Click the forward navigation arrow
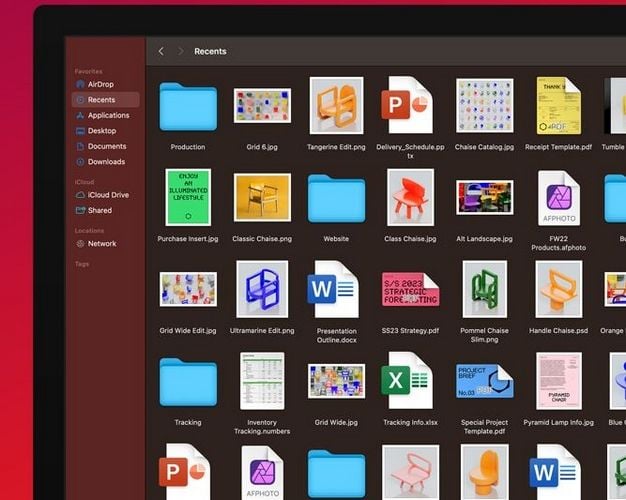626x500 pixels. [x=180, y=51]
